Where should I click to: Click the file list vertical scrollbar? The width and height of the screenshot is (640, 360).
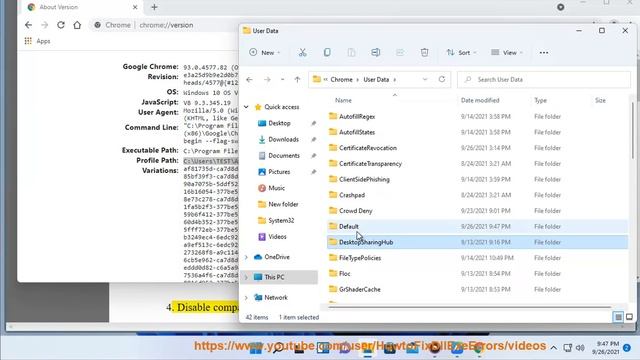(x=633, y=131)
